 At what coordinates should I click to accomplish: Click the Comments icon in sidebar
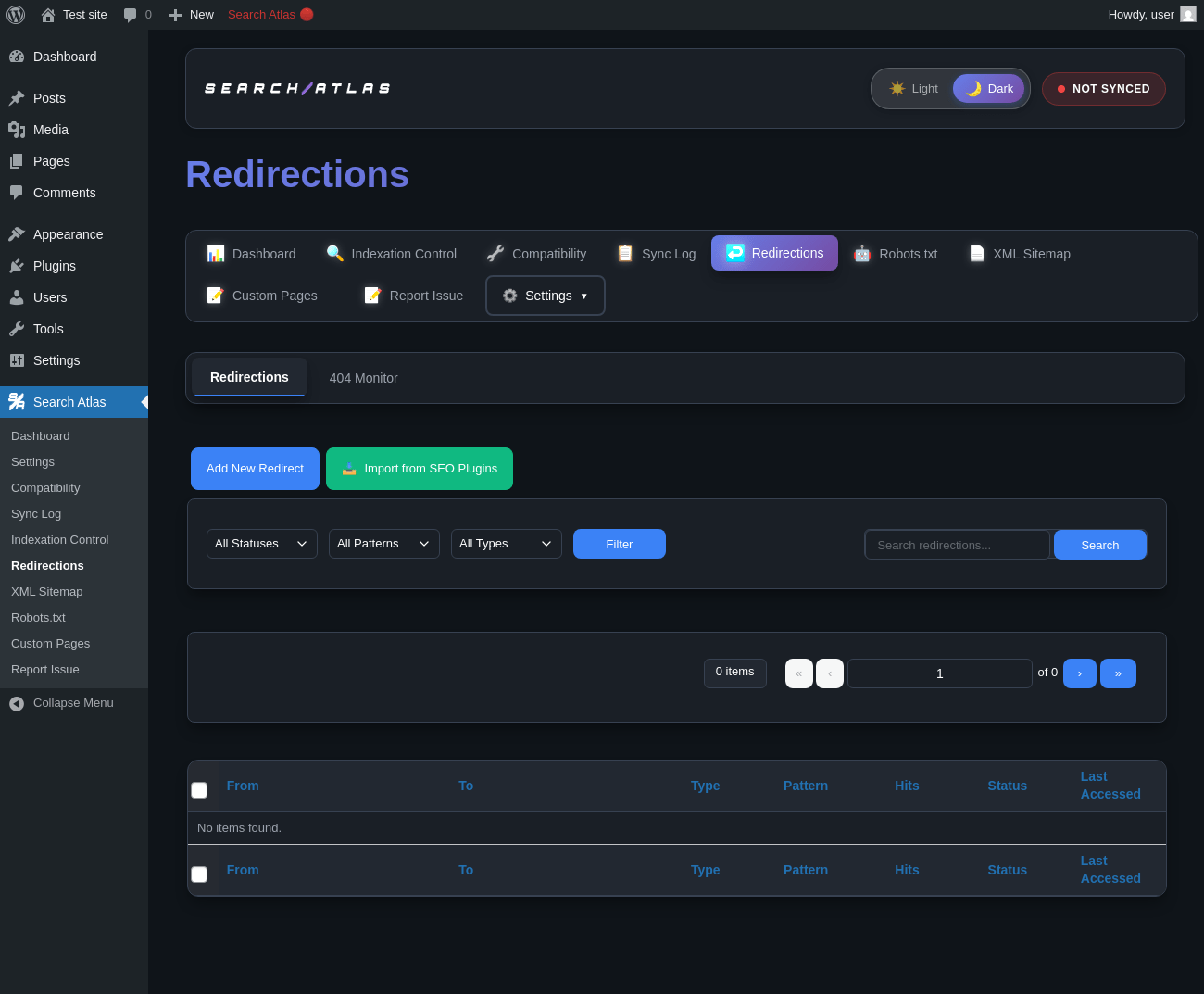(17, 193)
